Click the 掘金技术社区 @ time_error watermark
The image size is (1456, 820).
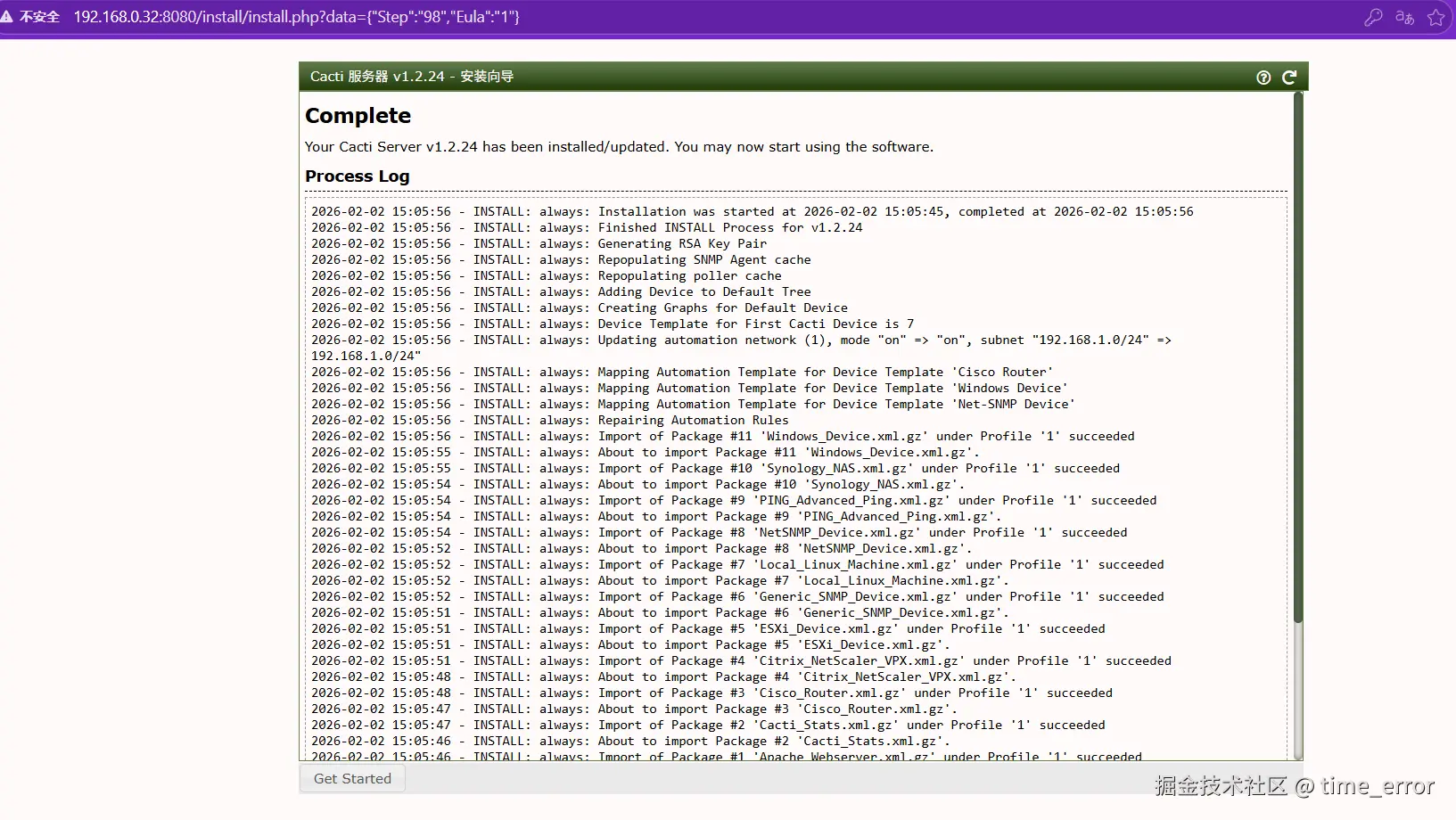point(1295,786)
